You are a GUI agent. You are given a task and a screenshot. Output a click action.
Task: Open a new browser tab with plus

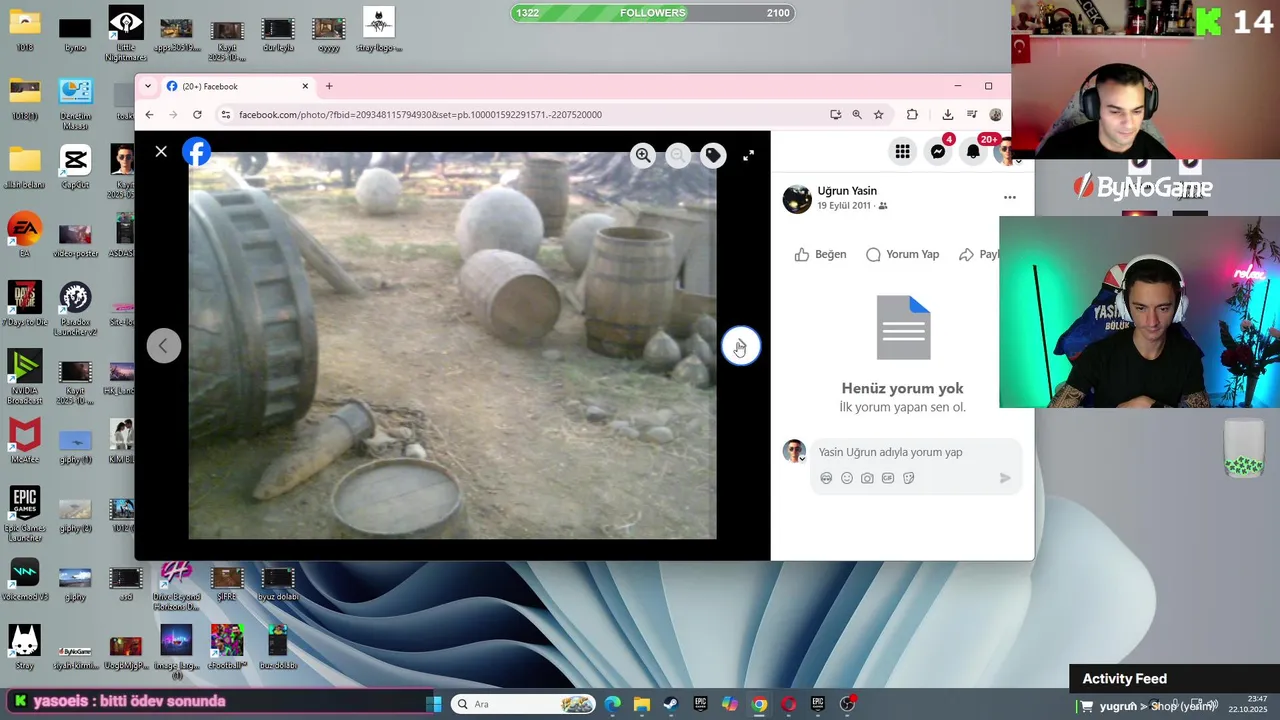(x=329, y=86)
